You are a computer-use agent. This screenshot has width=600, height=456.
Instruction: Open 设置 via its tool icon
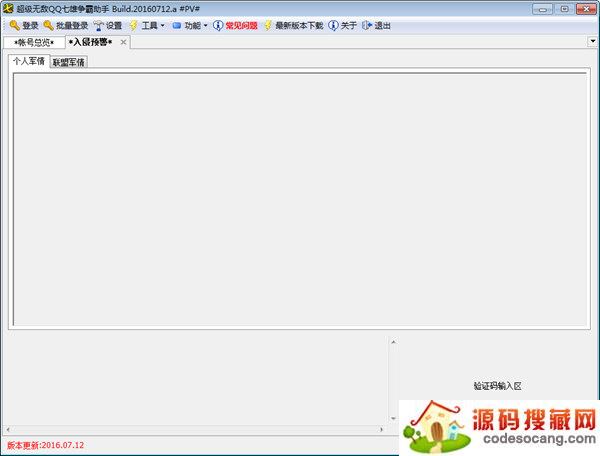pos(99,26)
